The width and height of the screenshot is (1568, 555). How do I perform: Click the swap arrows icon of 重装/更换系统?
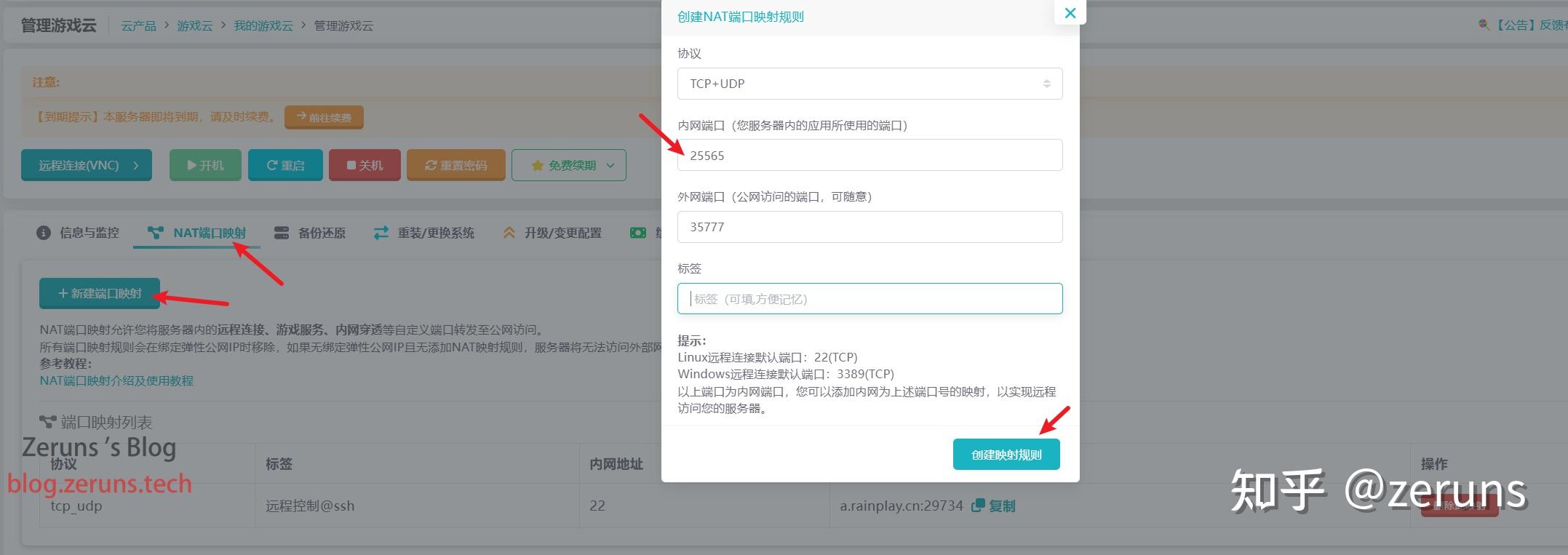[381, 233]
